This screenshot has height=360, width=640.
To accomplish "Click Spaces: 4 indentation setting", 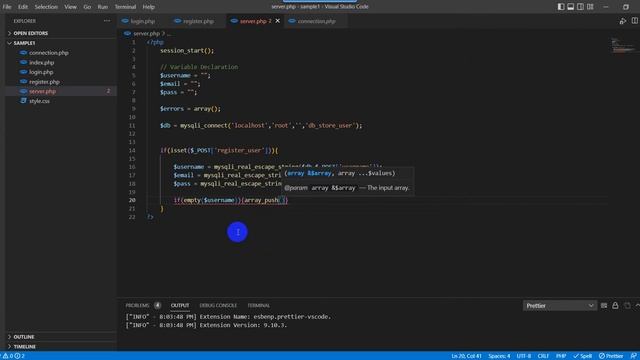I will [x=499, y=356].
